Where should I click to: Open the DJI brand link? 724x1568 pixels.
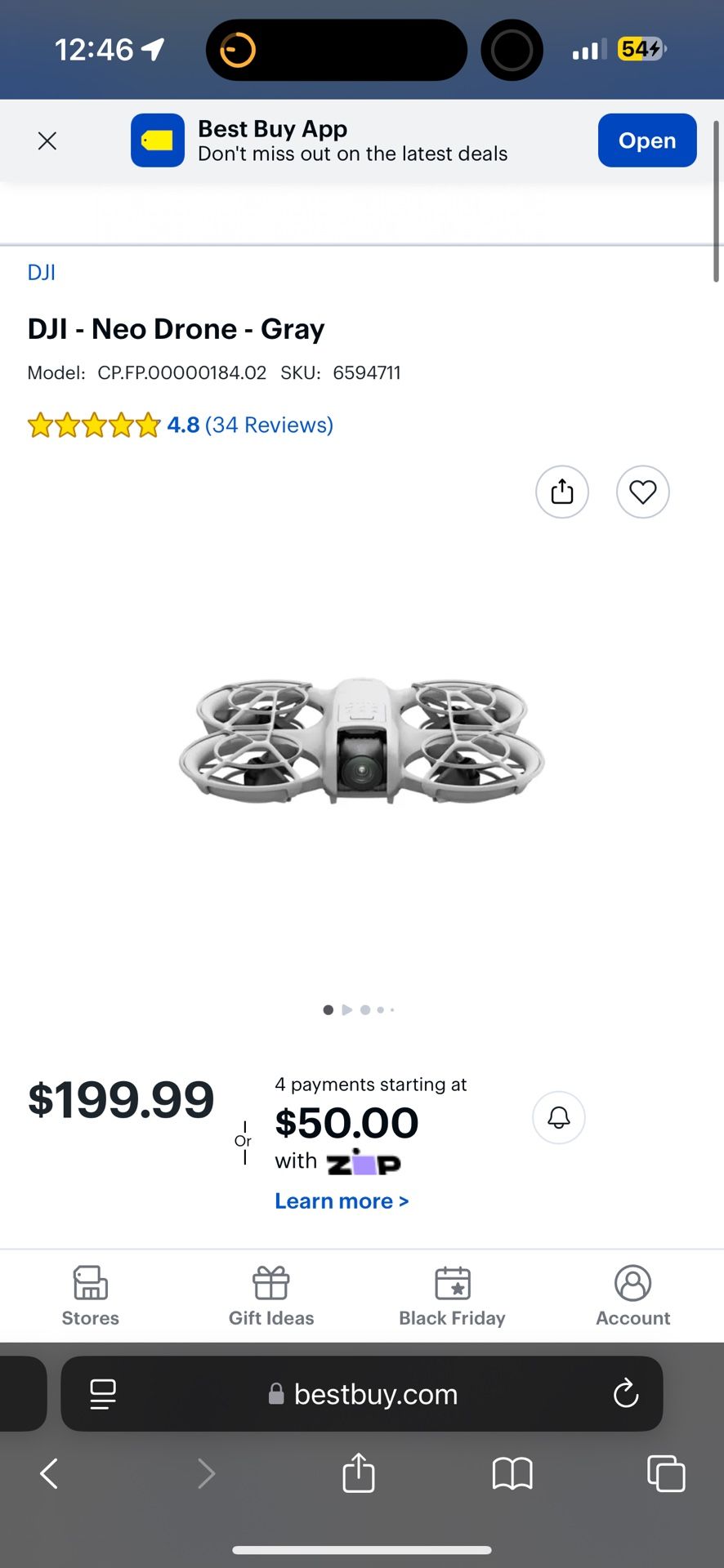42,273
